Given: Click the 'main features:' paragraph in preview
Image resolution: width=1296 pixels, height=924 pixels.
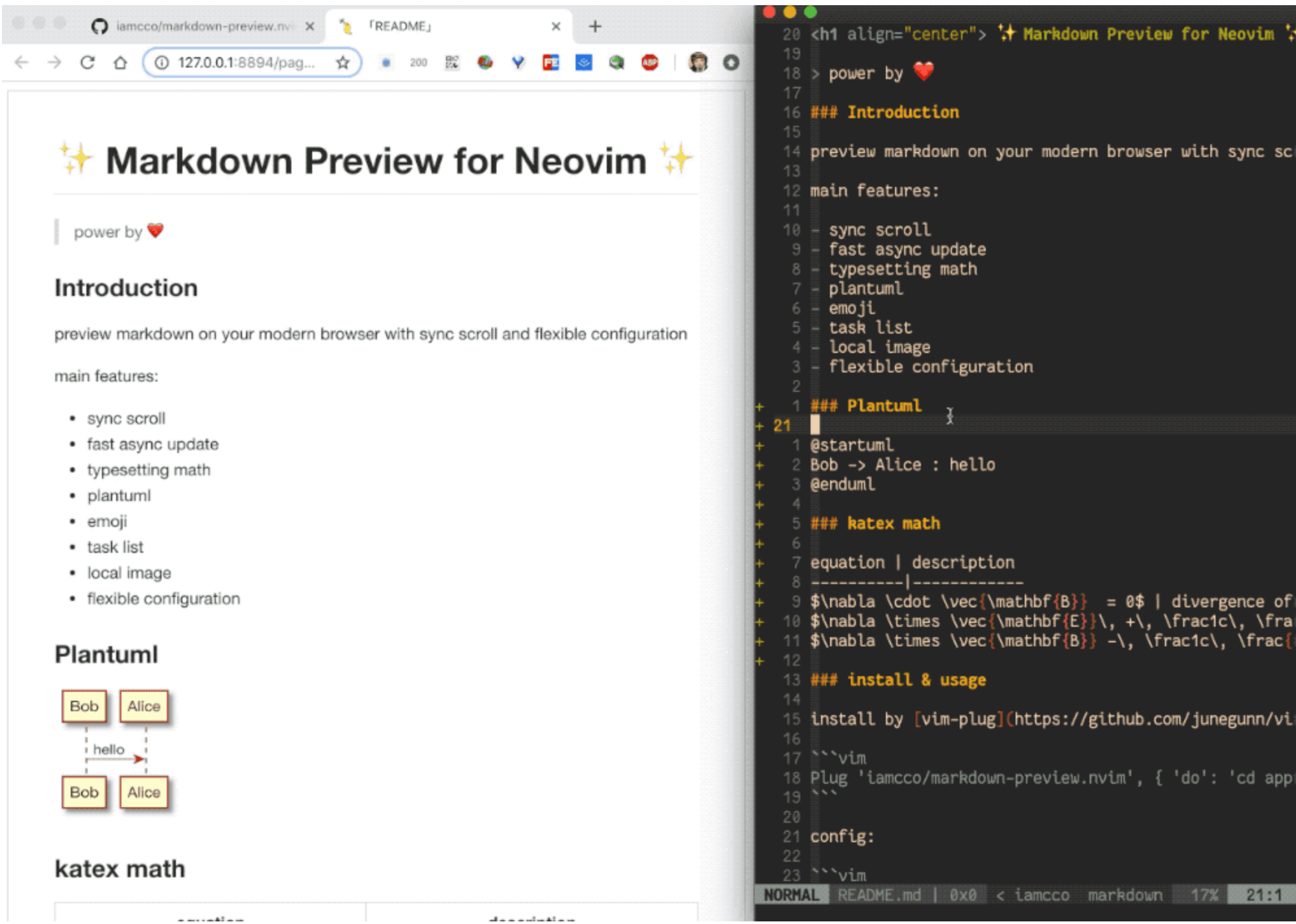Looking at the screenshot, I should click(x=106, y=376).
